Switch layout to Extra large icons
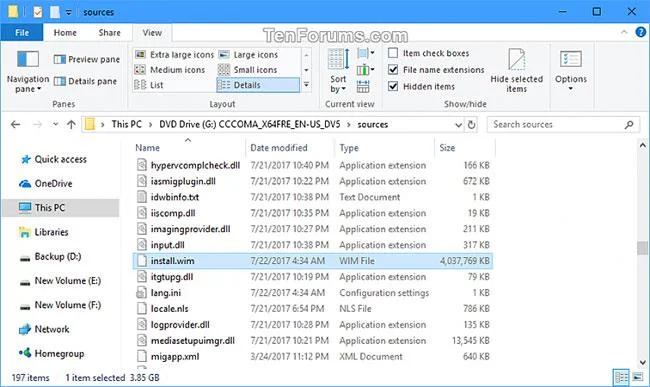 click(175, 55)
